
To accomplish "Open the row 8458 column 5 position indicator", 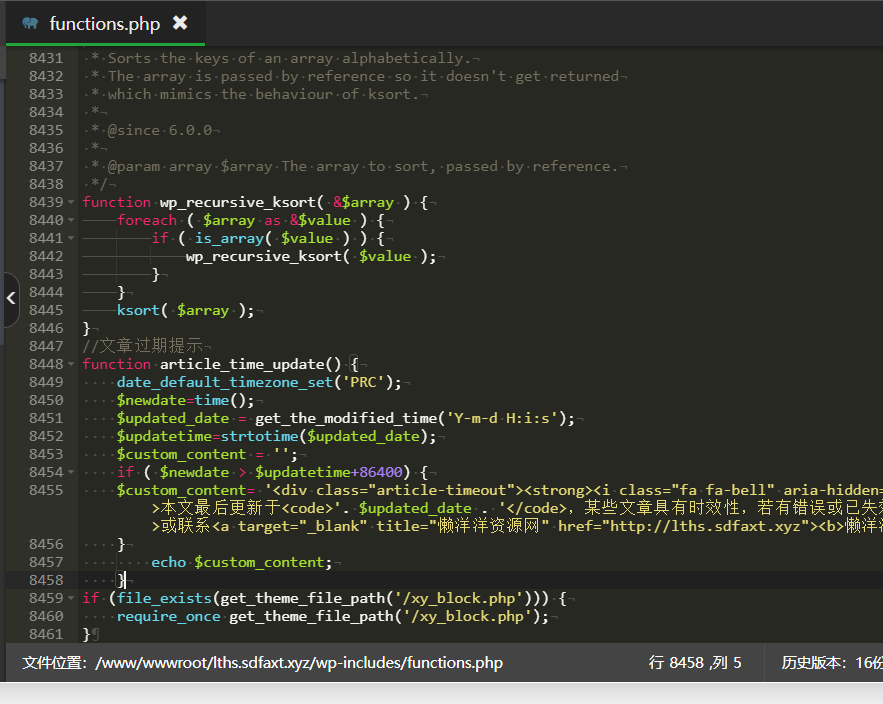I will tap(695, 663).
